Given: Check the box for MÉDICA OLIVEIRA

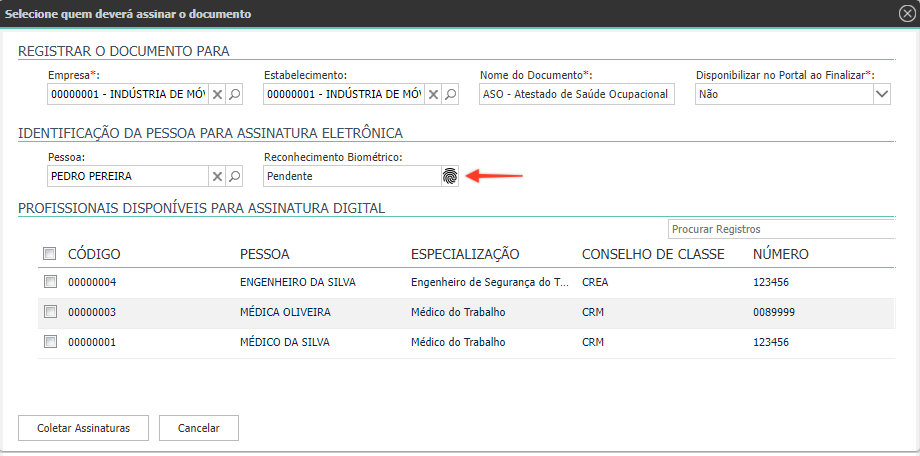Looking at the screenshot, I should click(50, 312).
